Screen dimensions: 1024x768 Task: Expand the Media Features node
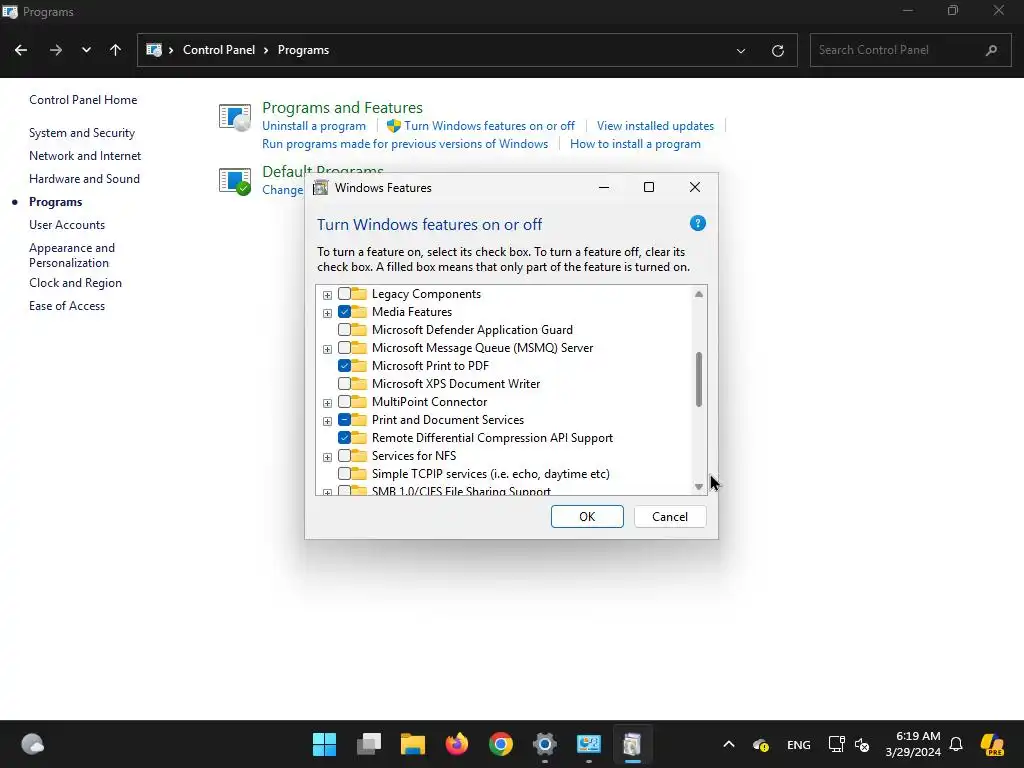coord(327,313)
